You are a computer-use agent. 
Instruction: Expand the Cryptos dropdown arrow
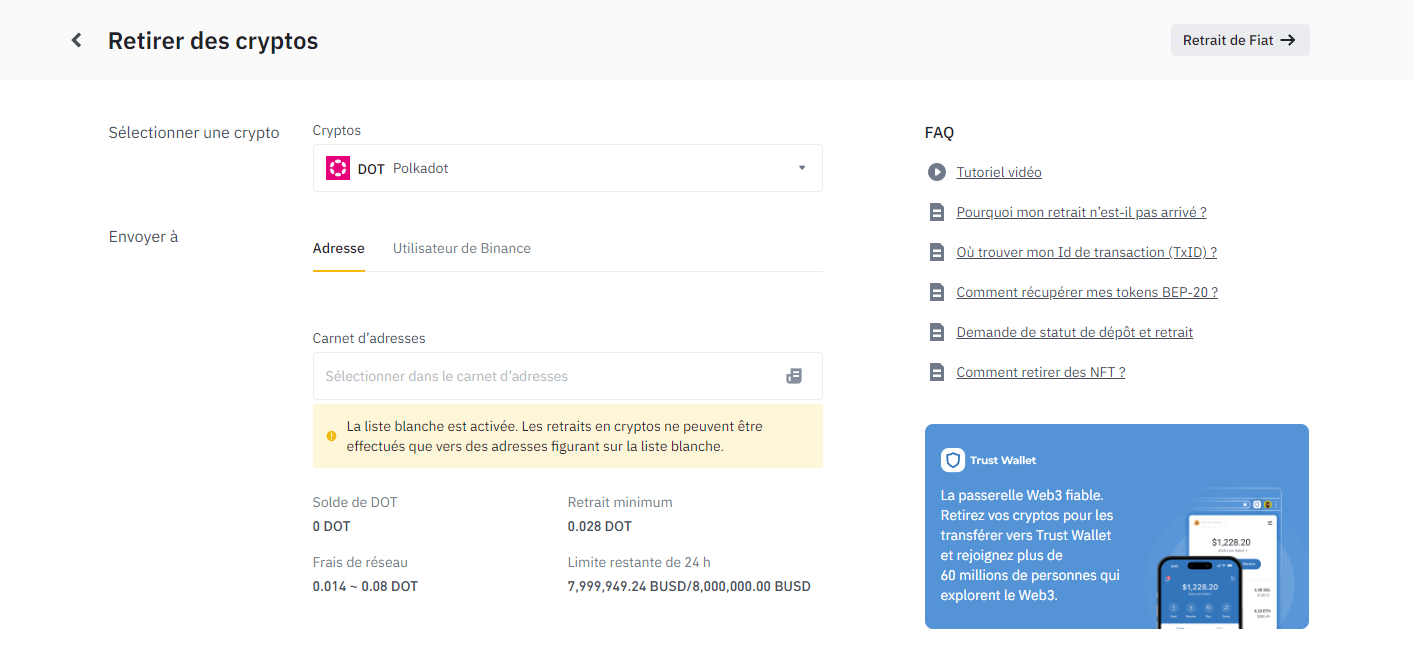(x=801, y=168)
